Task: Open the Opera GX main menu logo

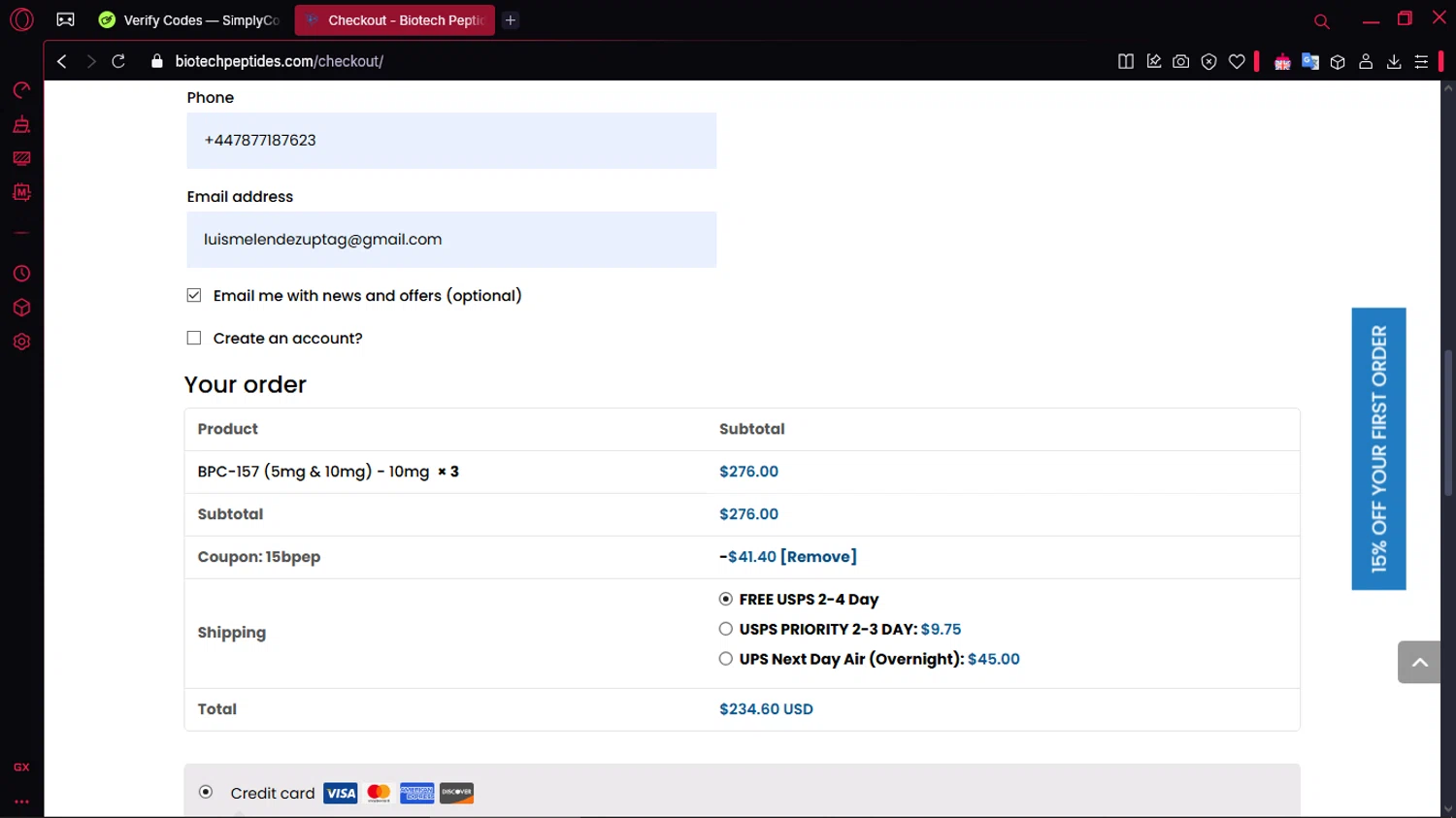Action: click(x=21, y=19)
